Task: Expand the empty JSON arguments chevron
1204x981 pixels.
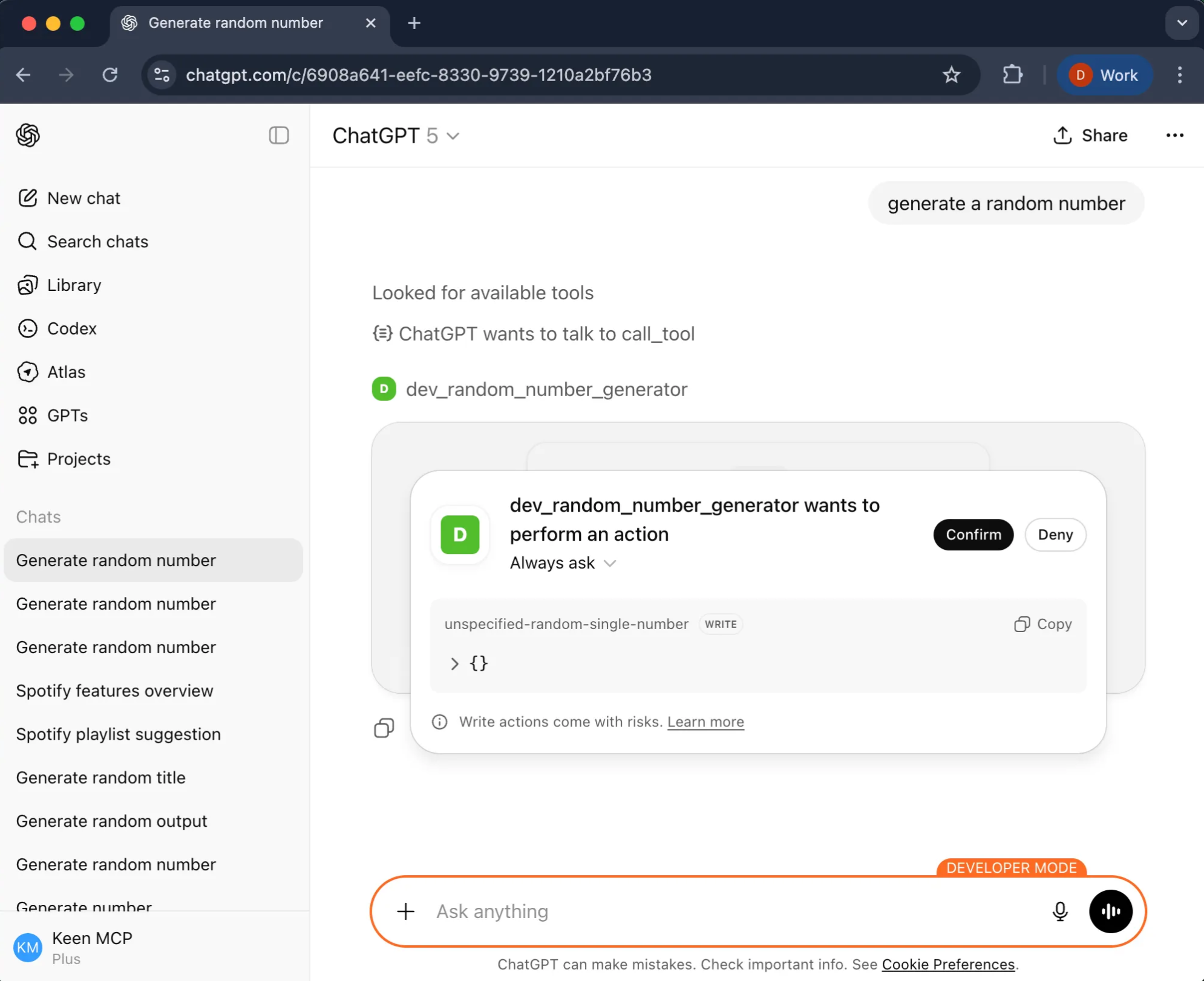Action: click(x=454, y=663)
